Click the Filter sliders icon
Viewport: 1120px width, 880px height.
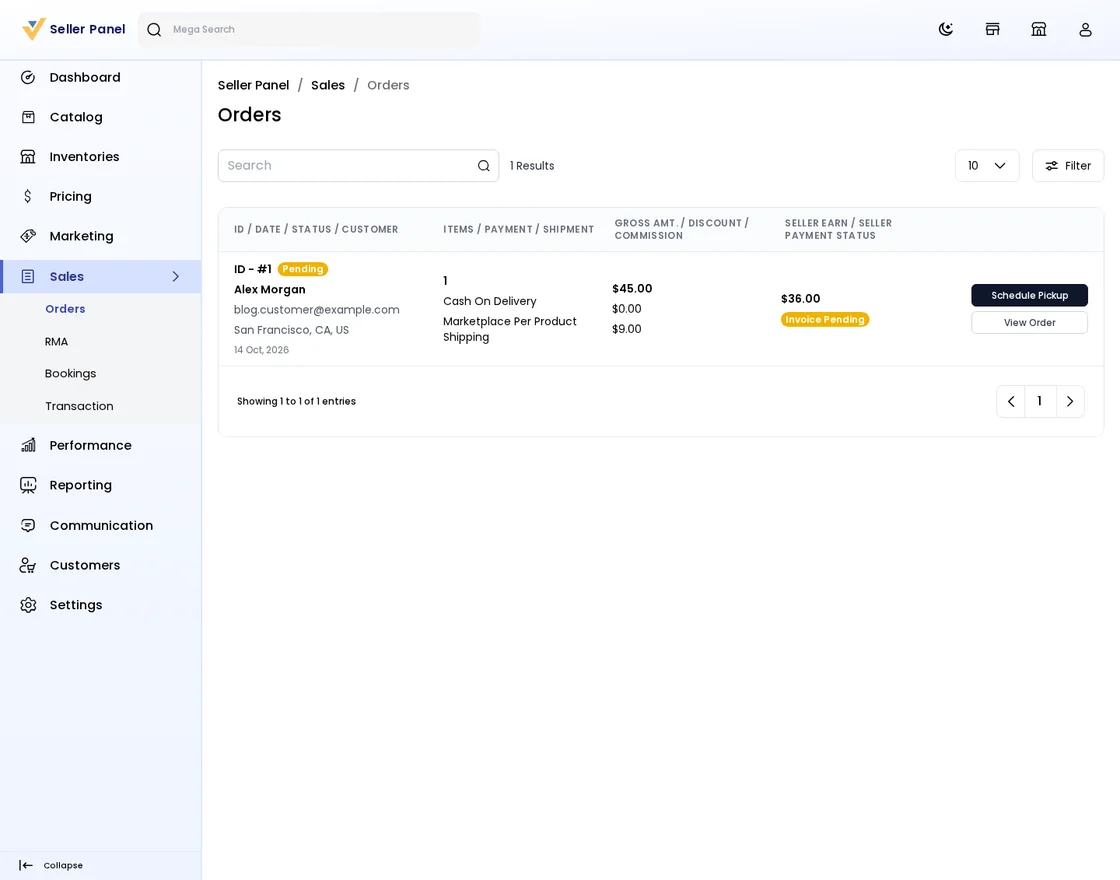pos(1051,166)
